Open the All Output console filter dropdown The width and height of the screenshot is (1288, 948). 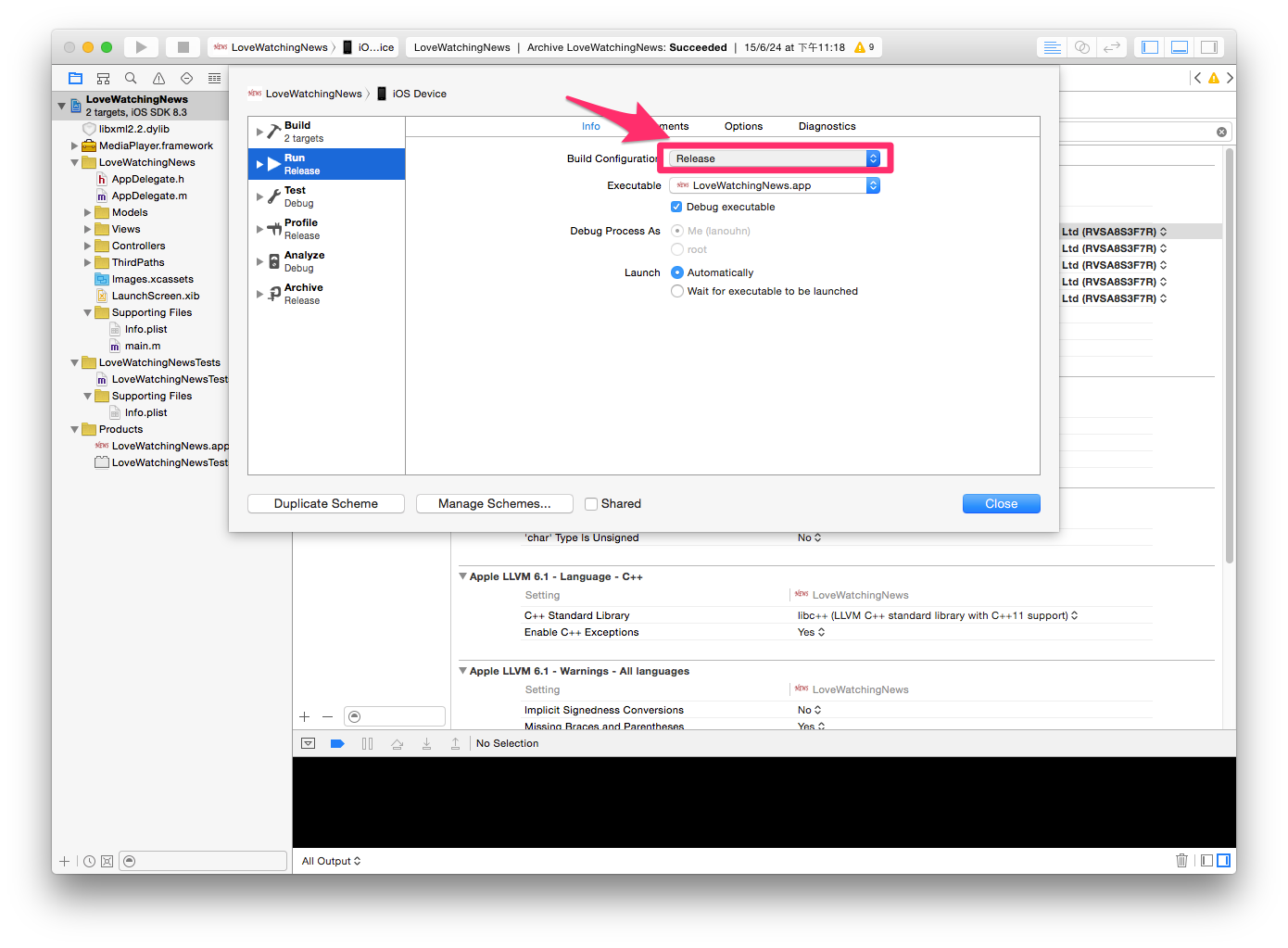(331, 861)
